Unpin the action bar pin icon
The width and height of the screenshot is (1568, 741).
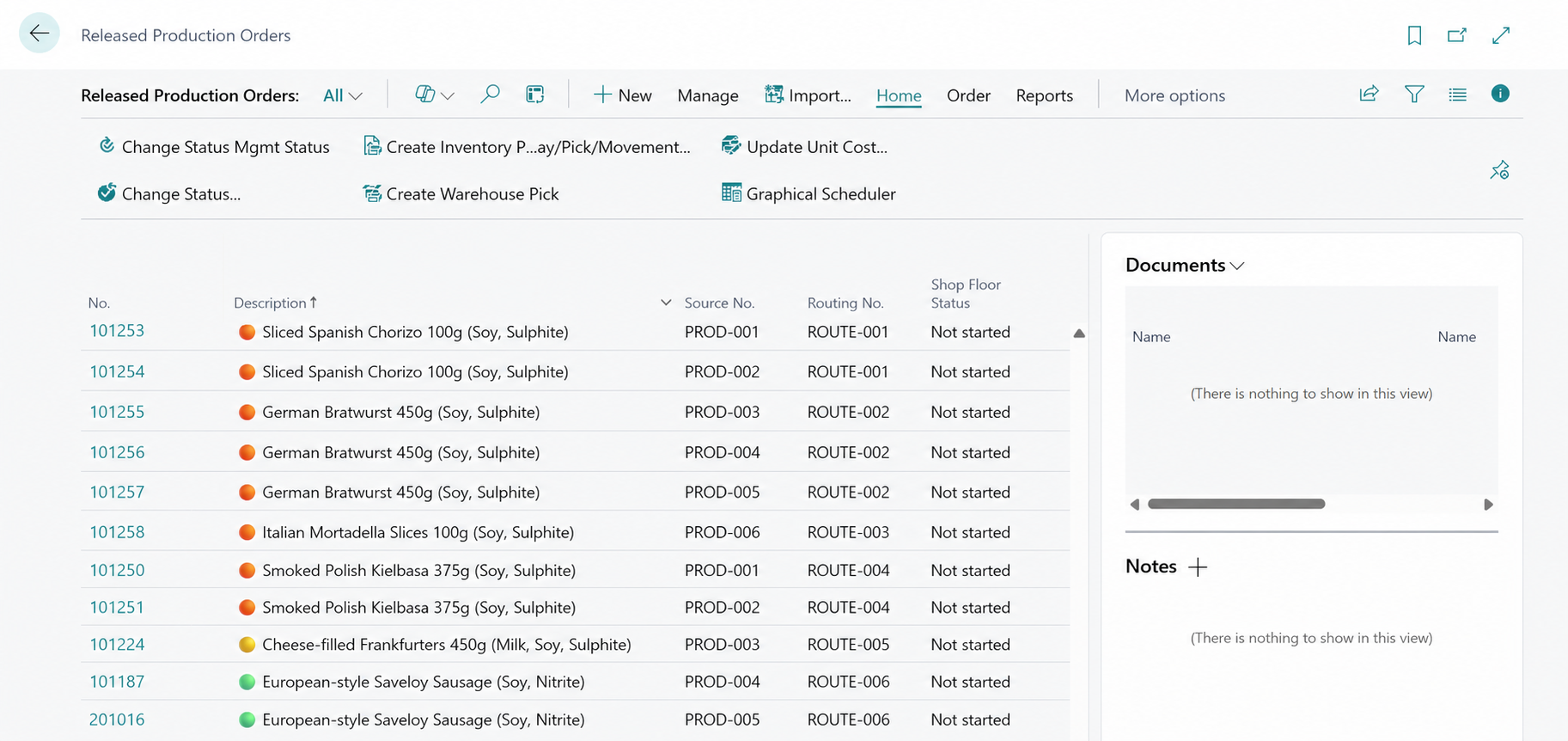pos(1499,170)
